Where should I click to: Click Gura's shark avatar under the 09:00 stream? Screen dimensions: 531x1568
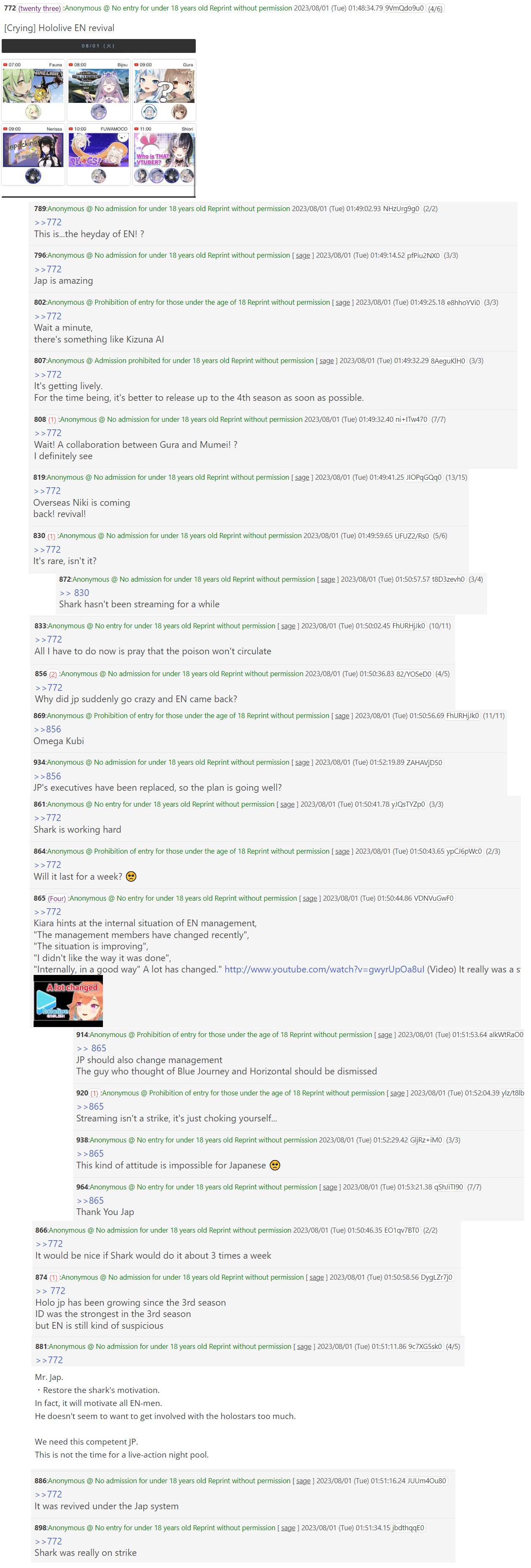pyautogui.click(x=149, y=111)
